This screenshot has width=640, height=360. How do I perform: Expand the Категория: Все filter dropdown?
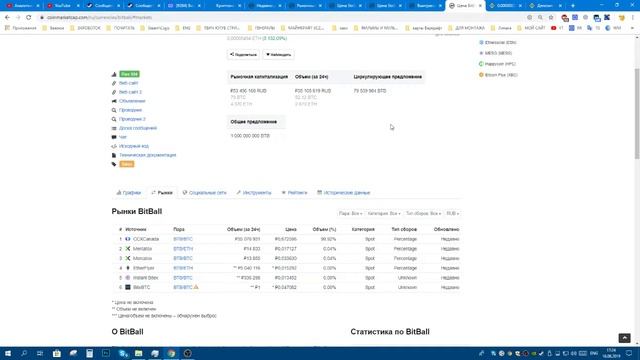click(383, 213)
